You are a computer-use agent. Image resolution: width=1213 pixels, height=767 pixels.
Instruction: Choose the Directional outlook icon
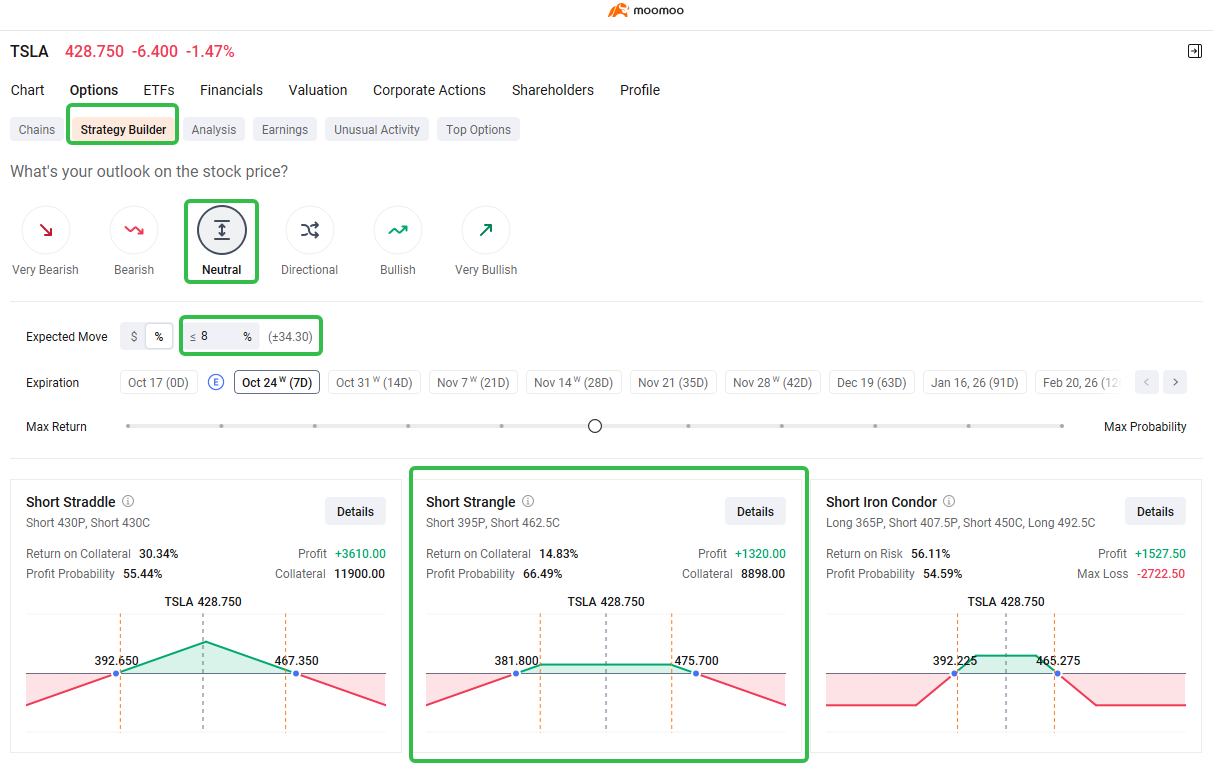pyautogui.click(x=309, y=231)
